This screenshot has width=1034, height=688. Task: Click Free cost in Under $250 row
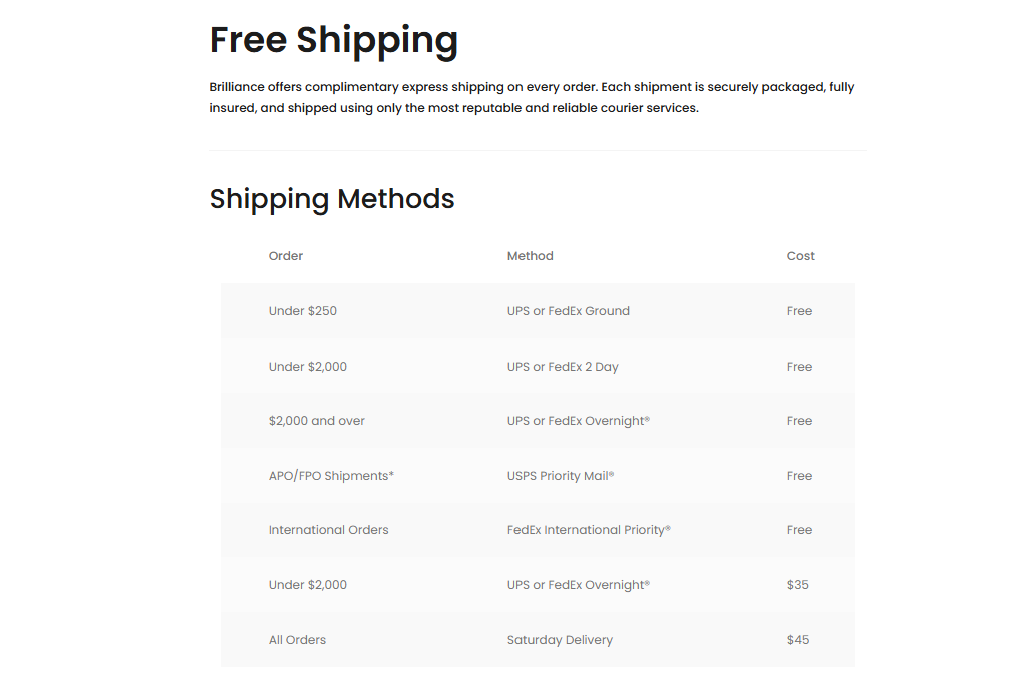799,311
